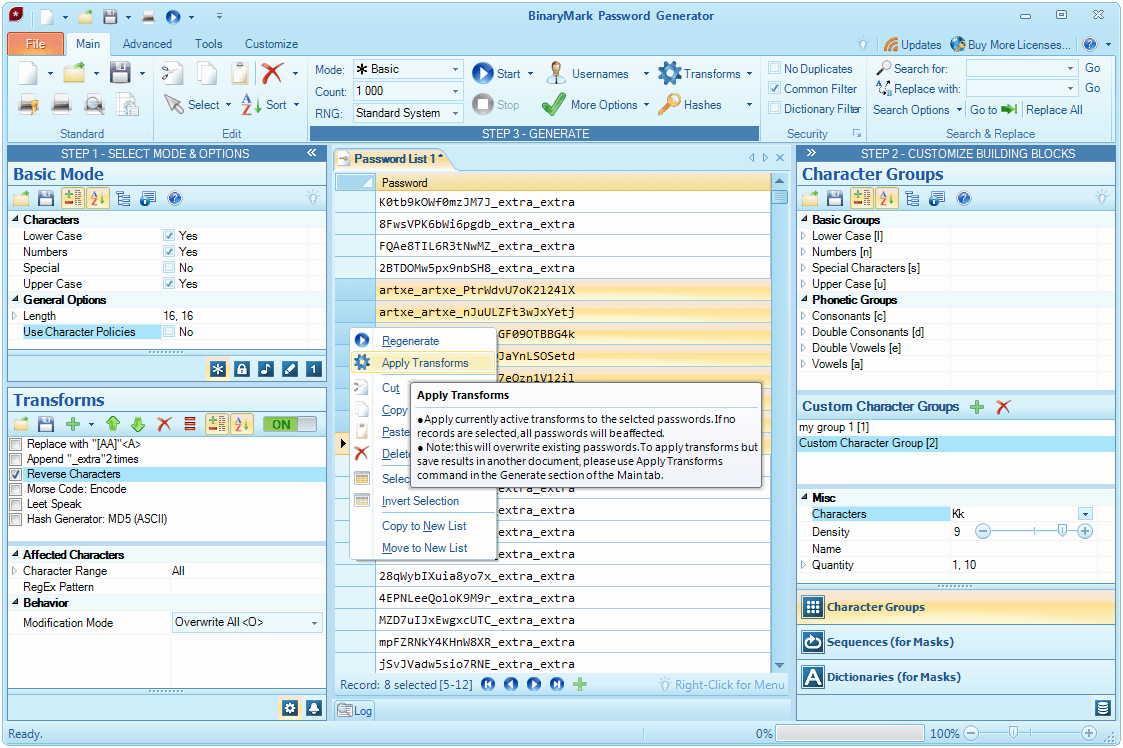Image resolution: width=1123 pixels, height=748 pixels.
Task: Expand the Quantity property row
Action: 804,565
